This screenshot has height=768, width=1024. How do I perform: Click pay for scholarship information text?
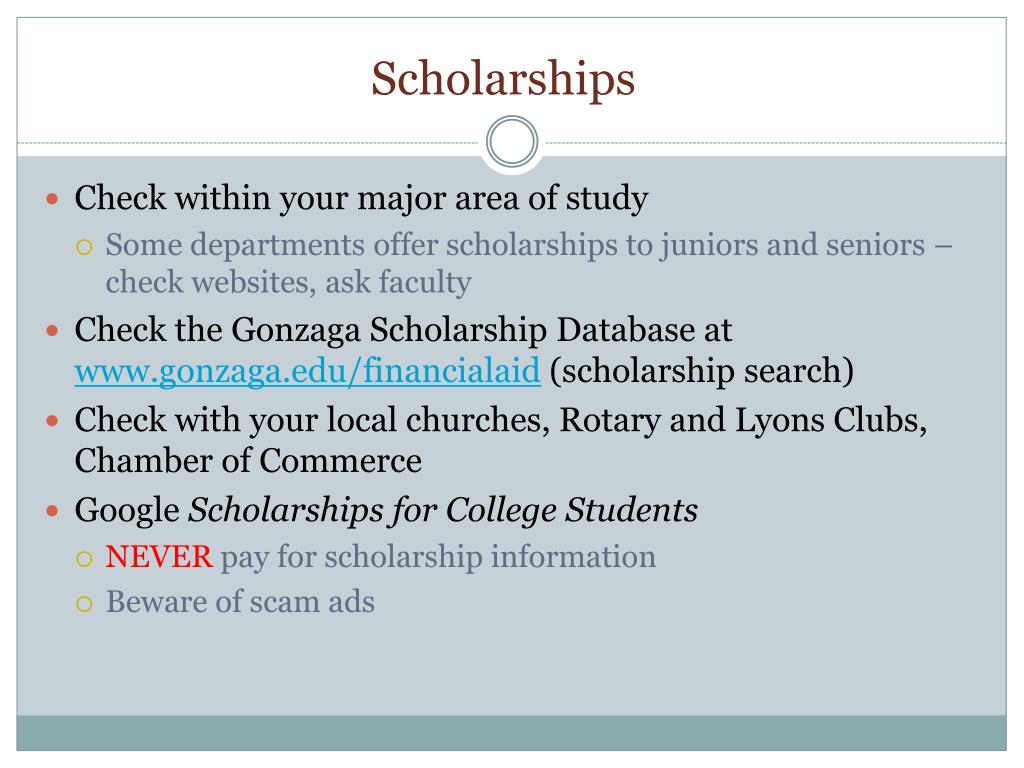[438, 557]
